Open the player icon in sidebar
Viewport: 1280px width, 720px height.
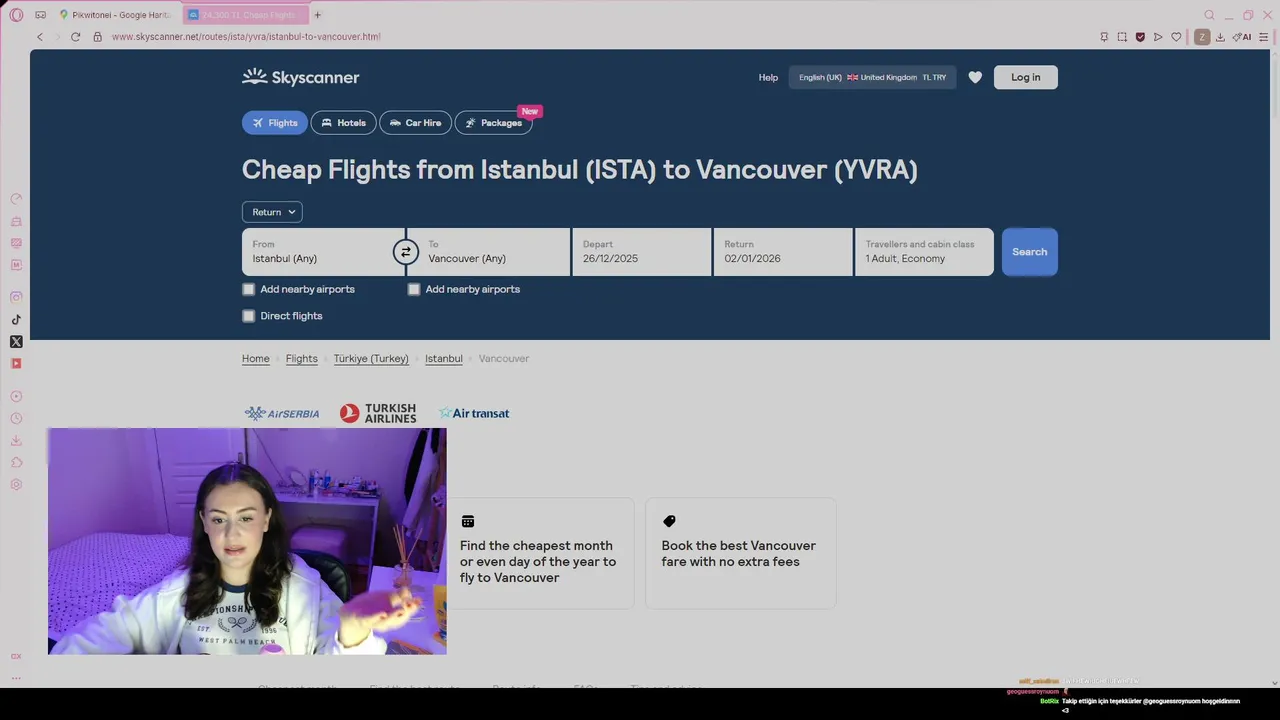(x=16, y=396)
